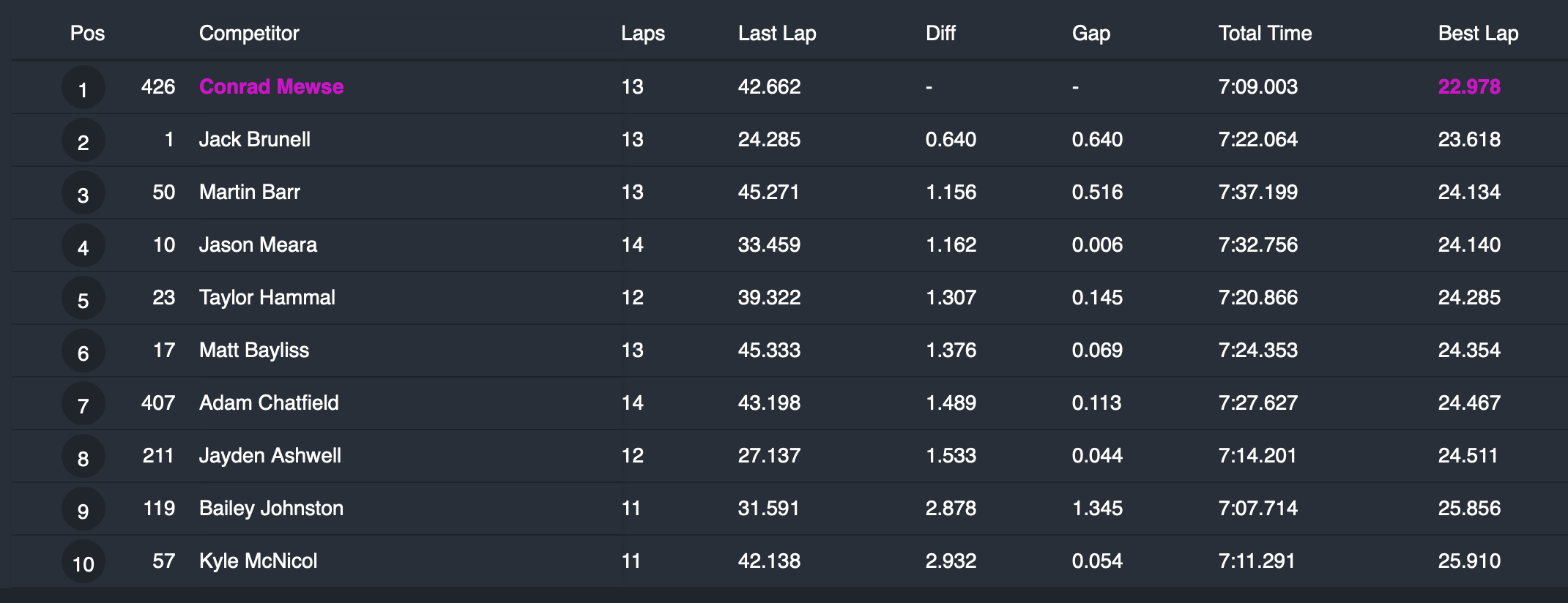Click position 4 circle badge
Image resolution: width=1568 pixels, height=603 pixels.
pos(83,247)
